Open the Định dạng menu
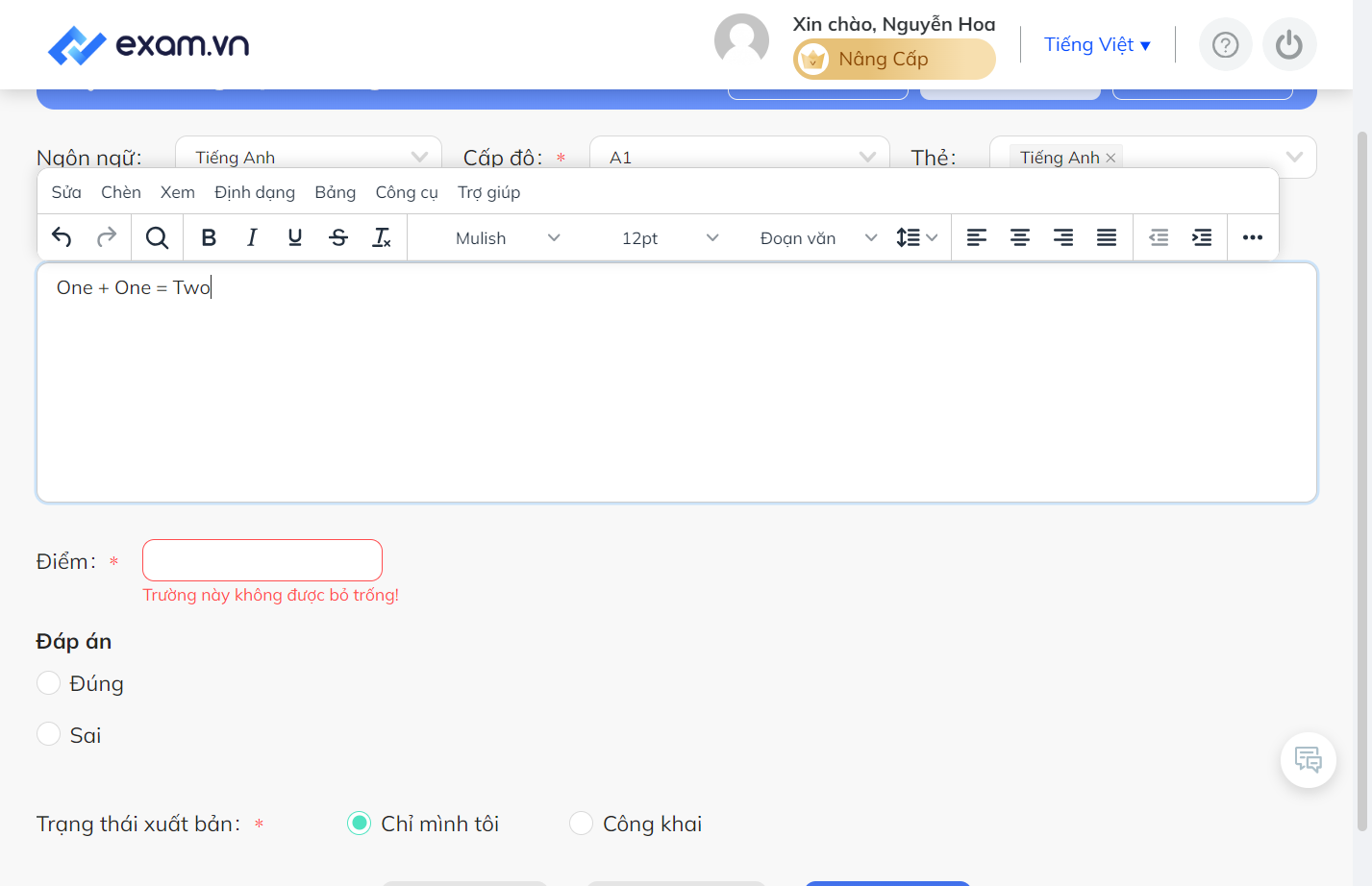Screen dimensions: 1372x886 click(255, 192)
